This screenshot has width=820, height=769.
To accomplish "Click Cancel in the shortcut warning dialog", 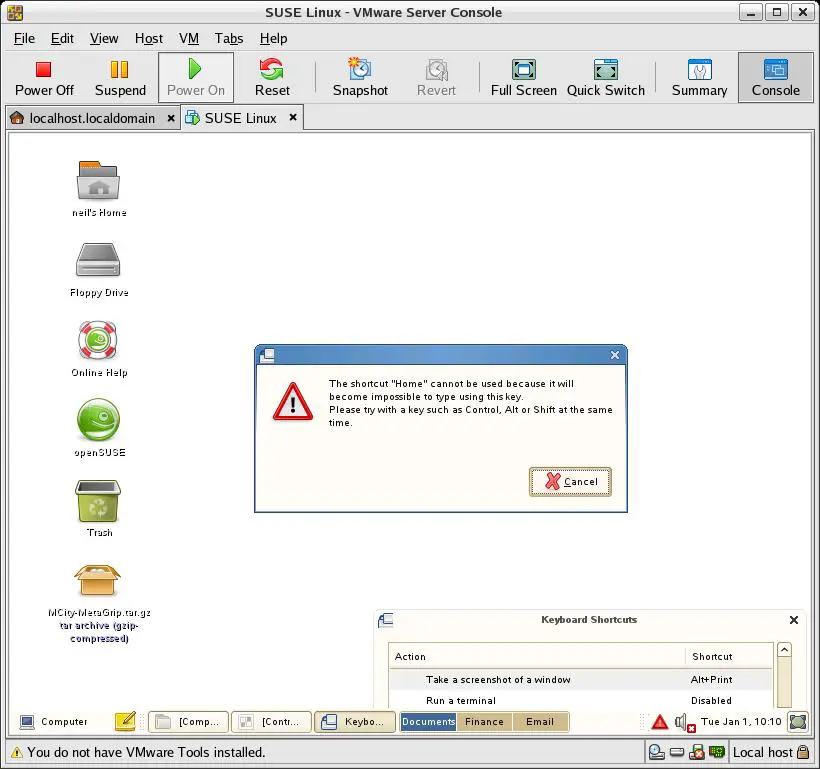I will click(x=570, y=481).
